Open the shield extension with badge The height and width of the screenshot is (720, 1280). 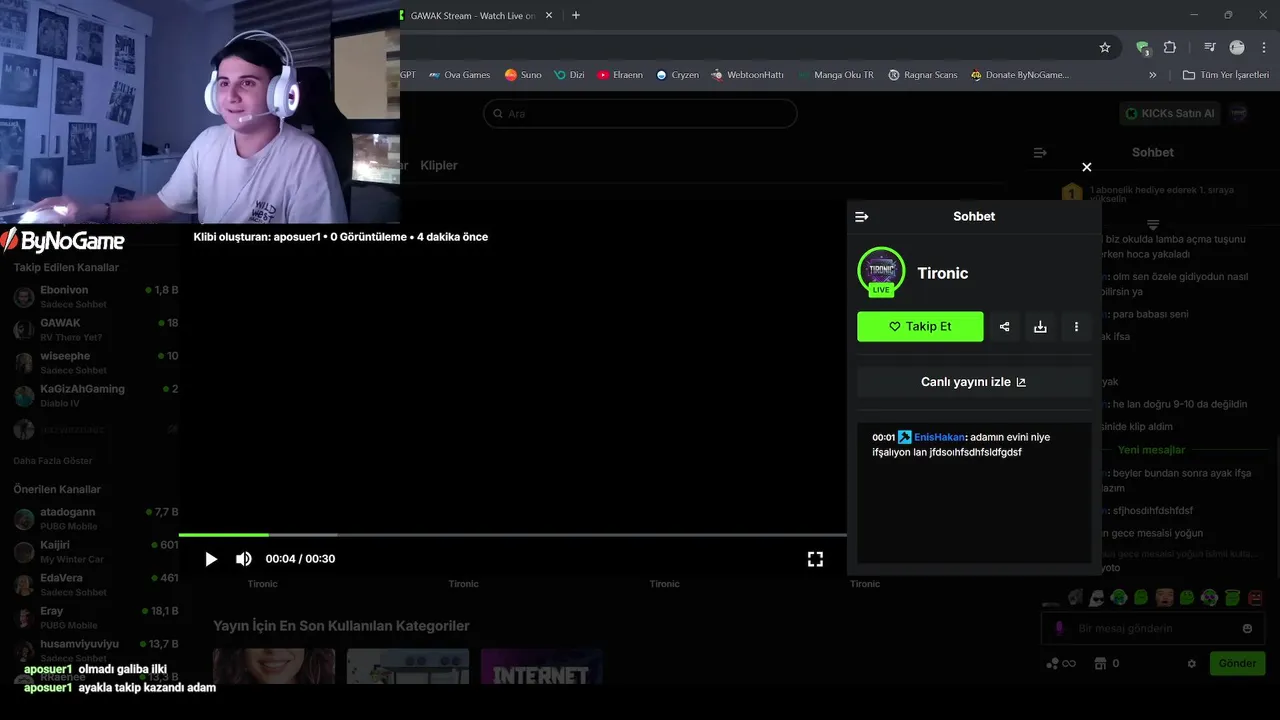pos(1143,47)
